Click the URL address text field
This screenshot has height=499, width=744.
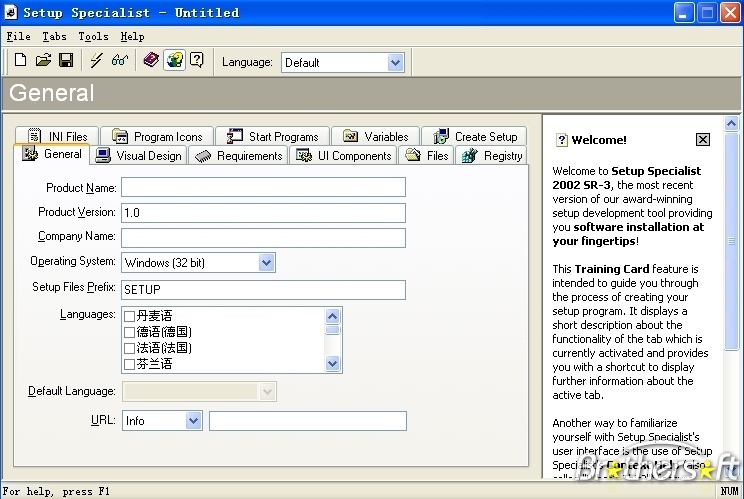[x=307, y=421]
